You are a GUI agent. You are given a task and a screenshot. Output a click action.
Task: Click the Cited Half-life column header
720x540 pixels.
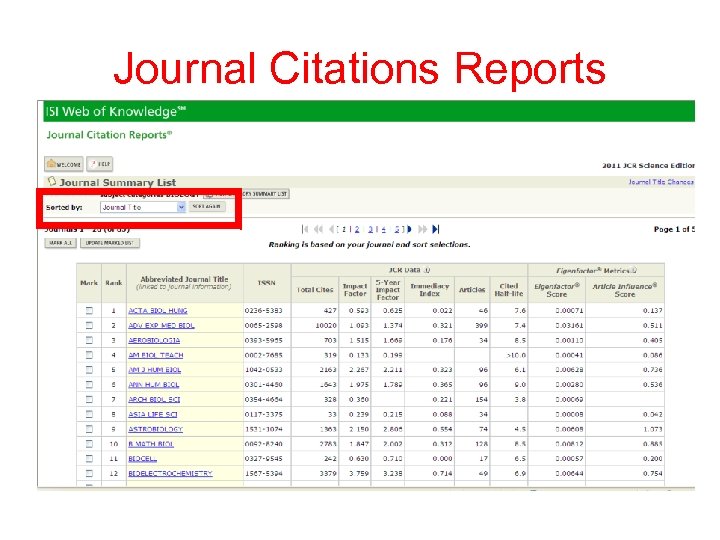[509, 290]
